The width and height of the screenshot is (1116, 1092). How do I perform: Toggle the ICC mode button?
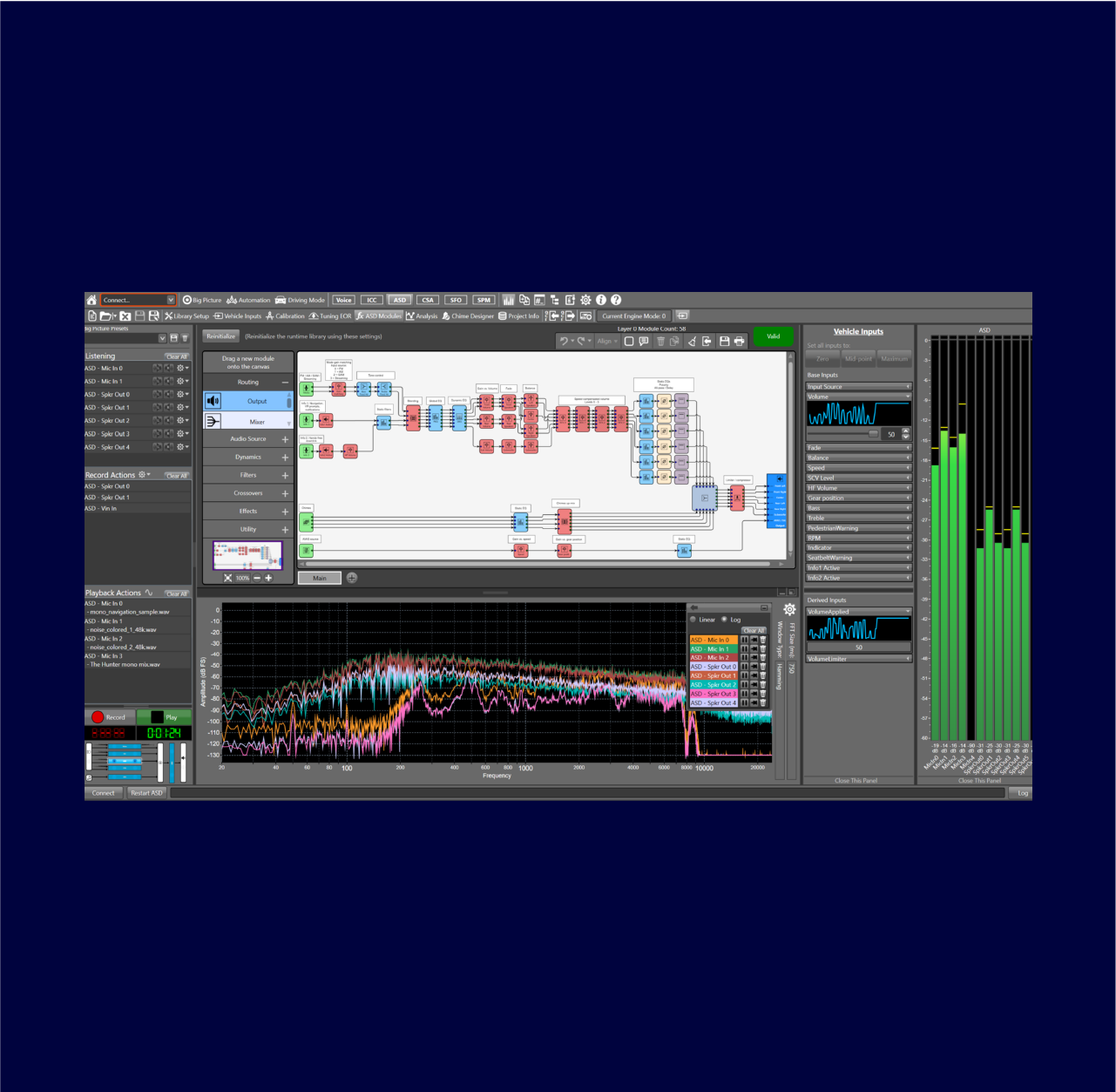[372, 300]
